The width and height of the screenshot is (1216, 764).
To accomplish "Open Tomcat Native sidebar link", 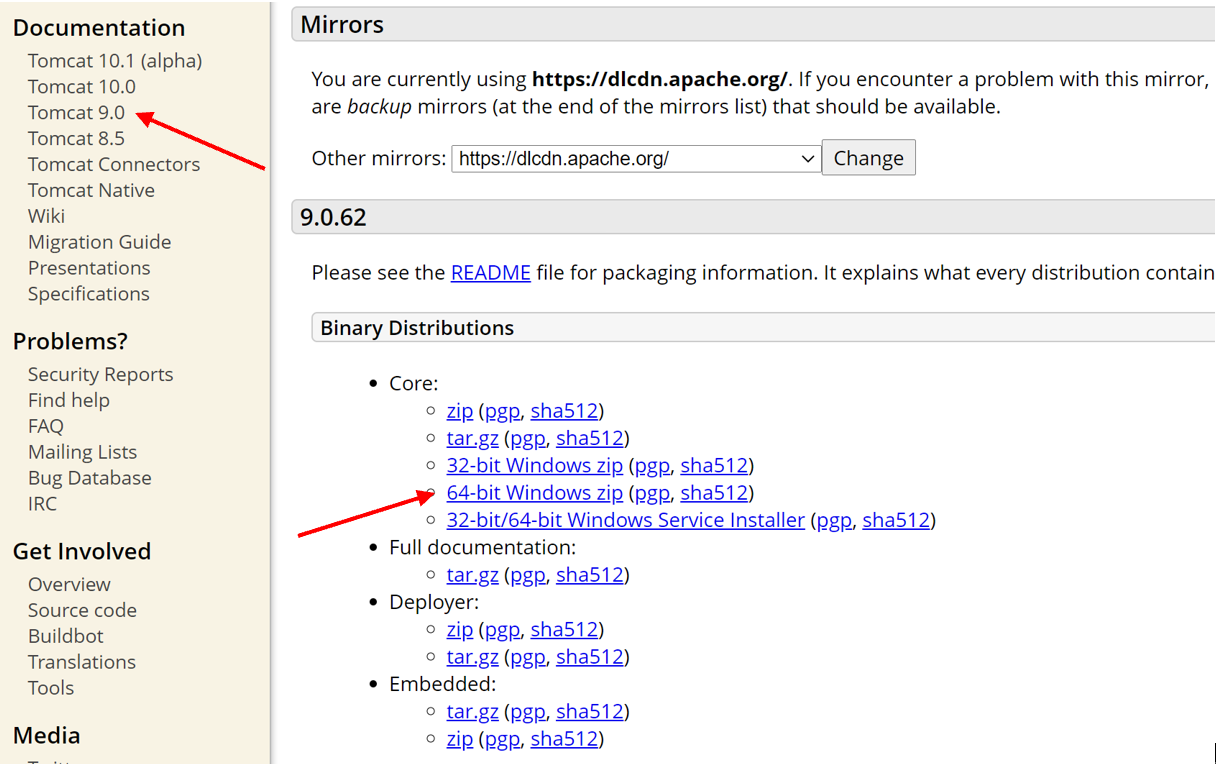I will click(x=91, y=191).
